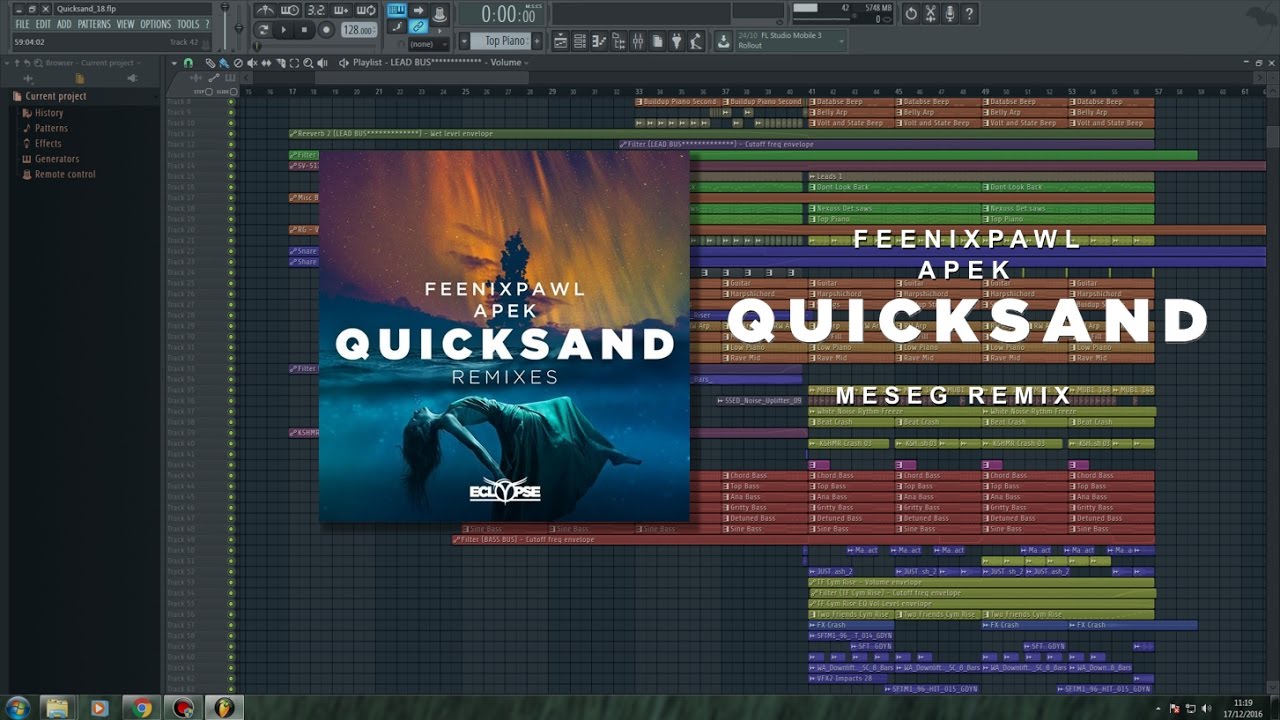The height and width of the screenshot is (720, 1280).
Task: Select the Zoom tool in Playlist
Action: (308, 63)
